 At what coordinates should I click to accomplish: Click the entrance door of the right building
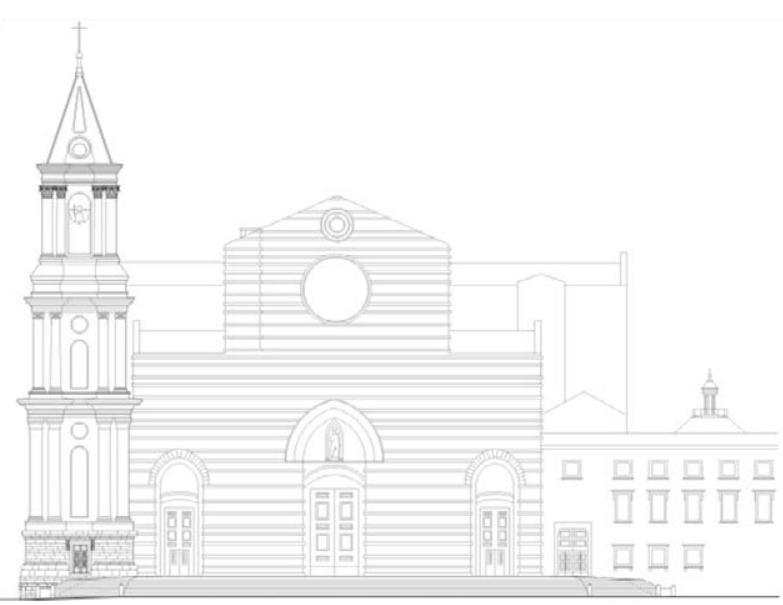[572, 550]
